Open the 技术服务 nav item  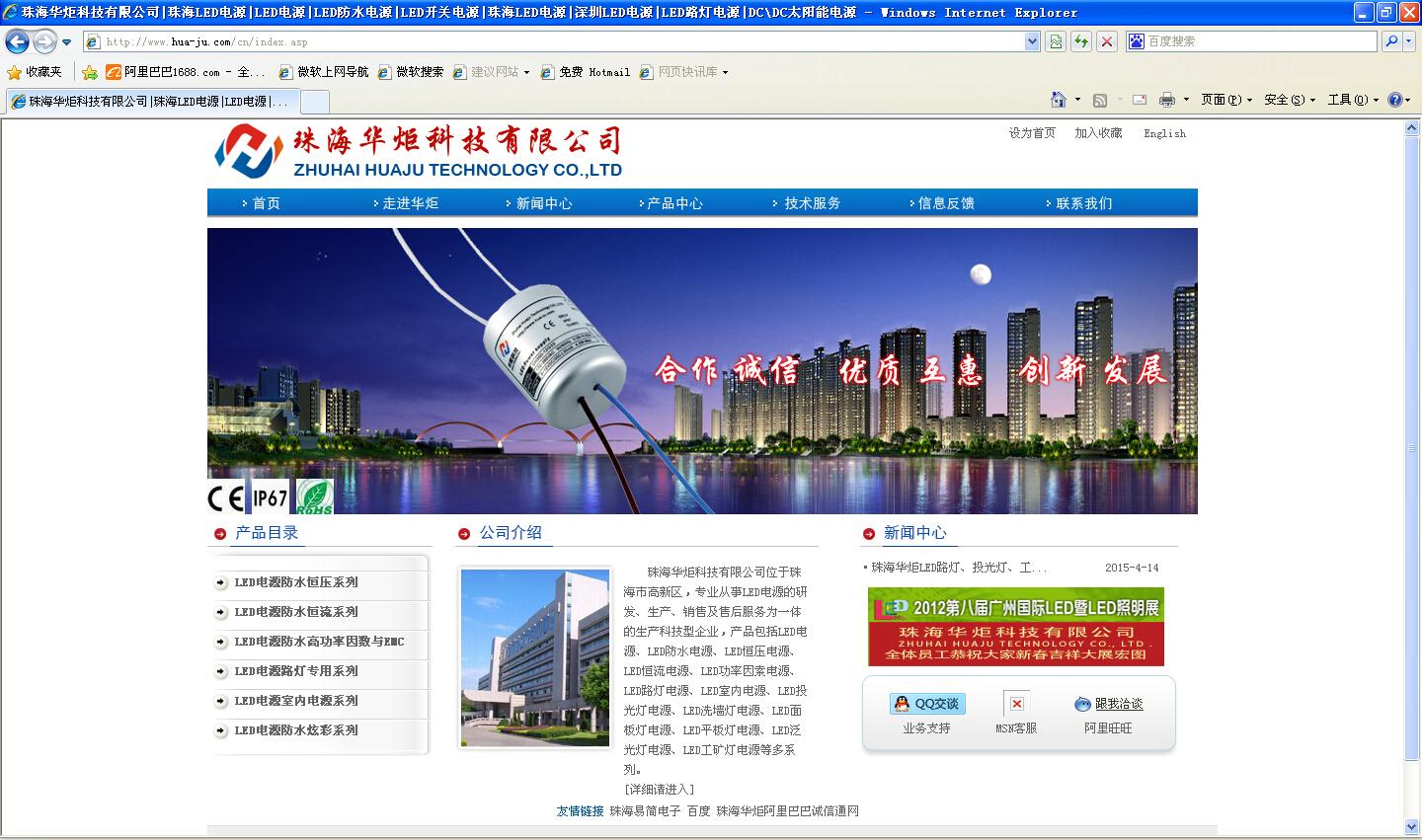(x=812, y=203)
